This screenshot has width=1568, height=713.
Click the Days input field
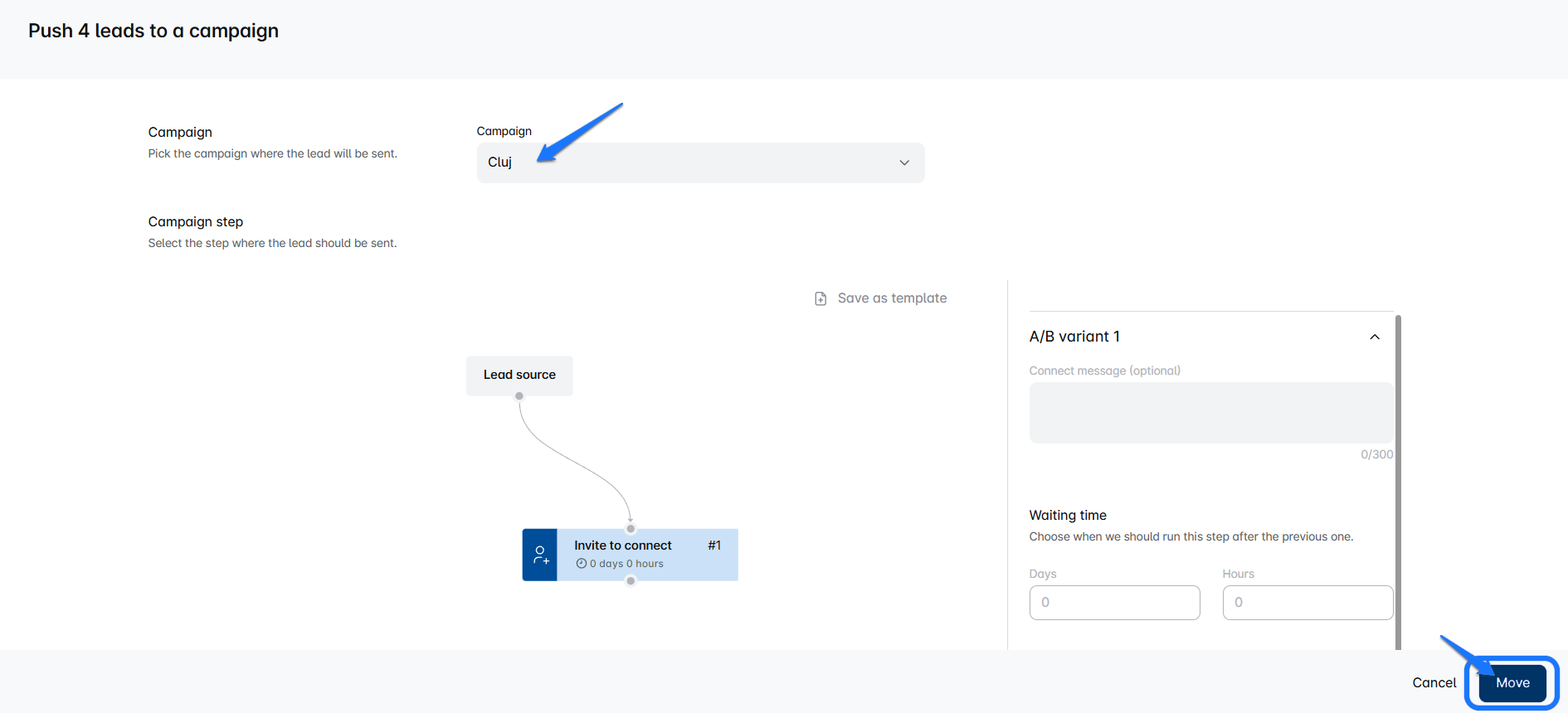[x=1114, y=603]
